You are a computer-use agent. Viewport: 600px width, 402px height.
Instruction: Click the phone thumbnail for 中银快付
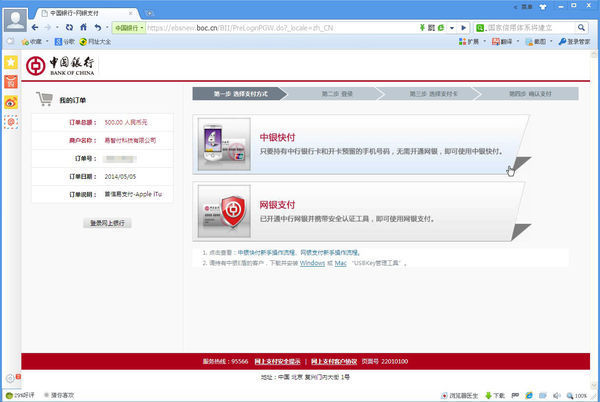click(224, 144)
